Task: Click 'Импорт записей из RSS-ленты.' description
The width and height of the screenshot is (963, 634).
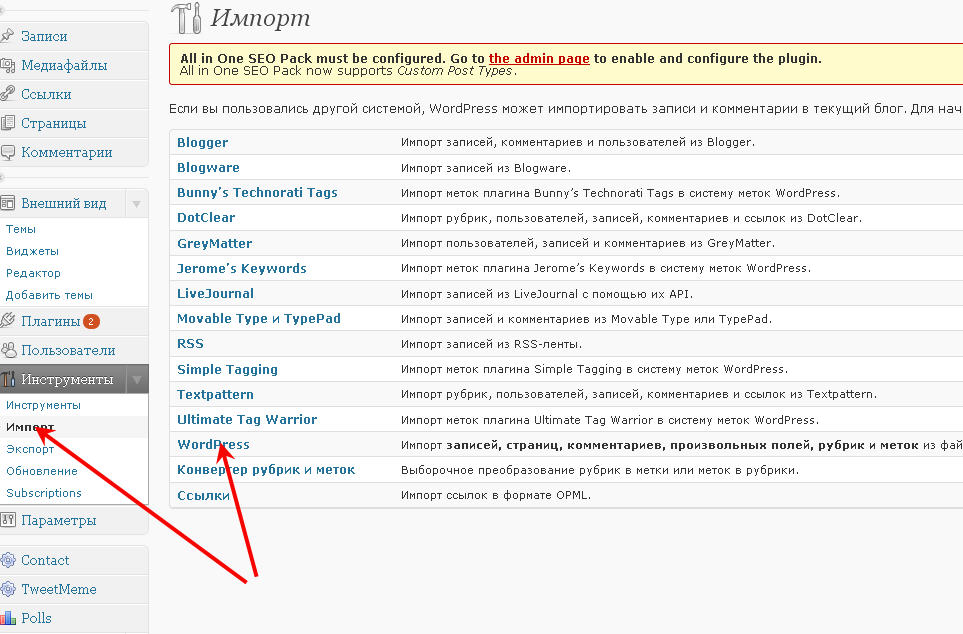Action: click(x=491, y=345)
